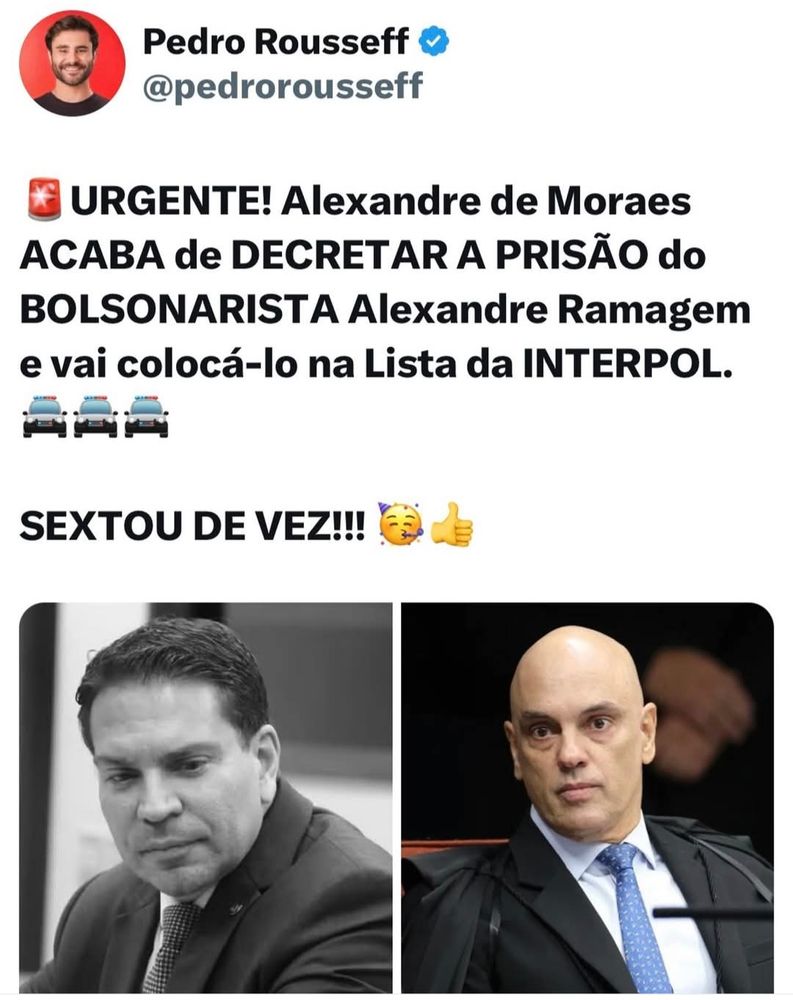Open Pedro Rousseff's profile picture
Image resolution: width=793 pixels, height=1000 pixels.
72,63
